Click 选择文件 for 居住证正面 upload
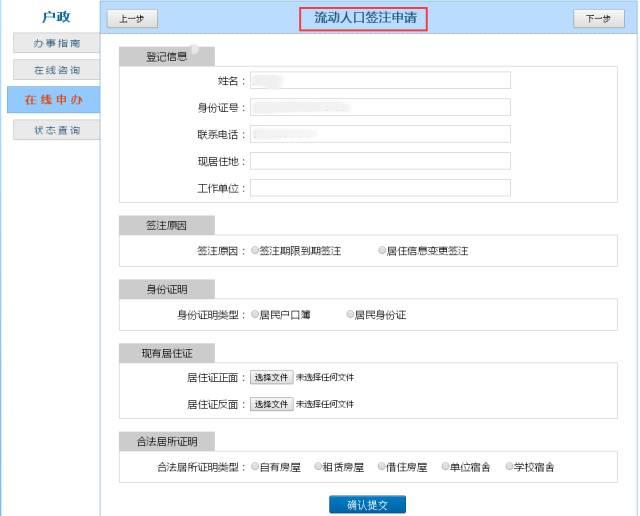Screen dimensions: 640x516 click(271, 377)
